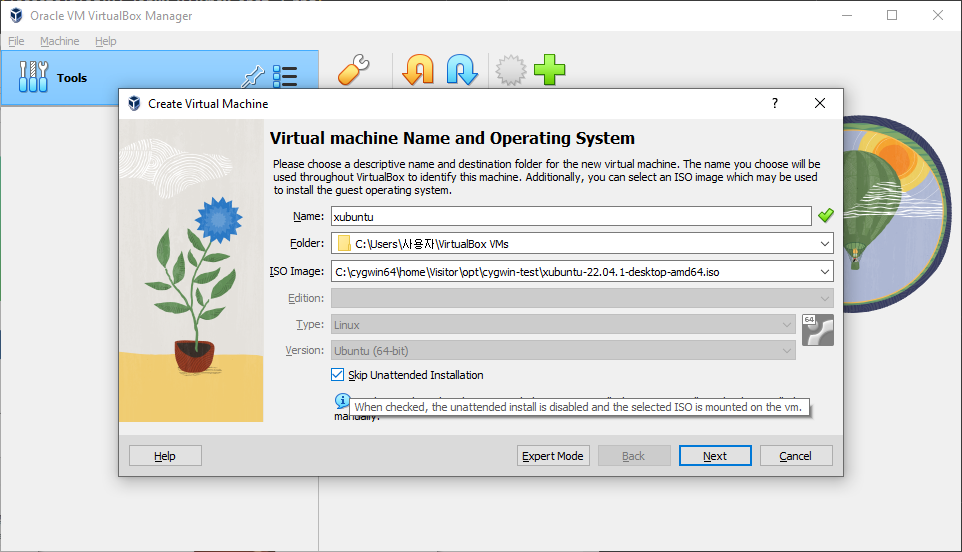Open the Machine menu
This screenshot has width=962, height=552.
[60, 41]
